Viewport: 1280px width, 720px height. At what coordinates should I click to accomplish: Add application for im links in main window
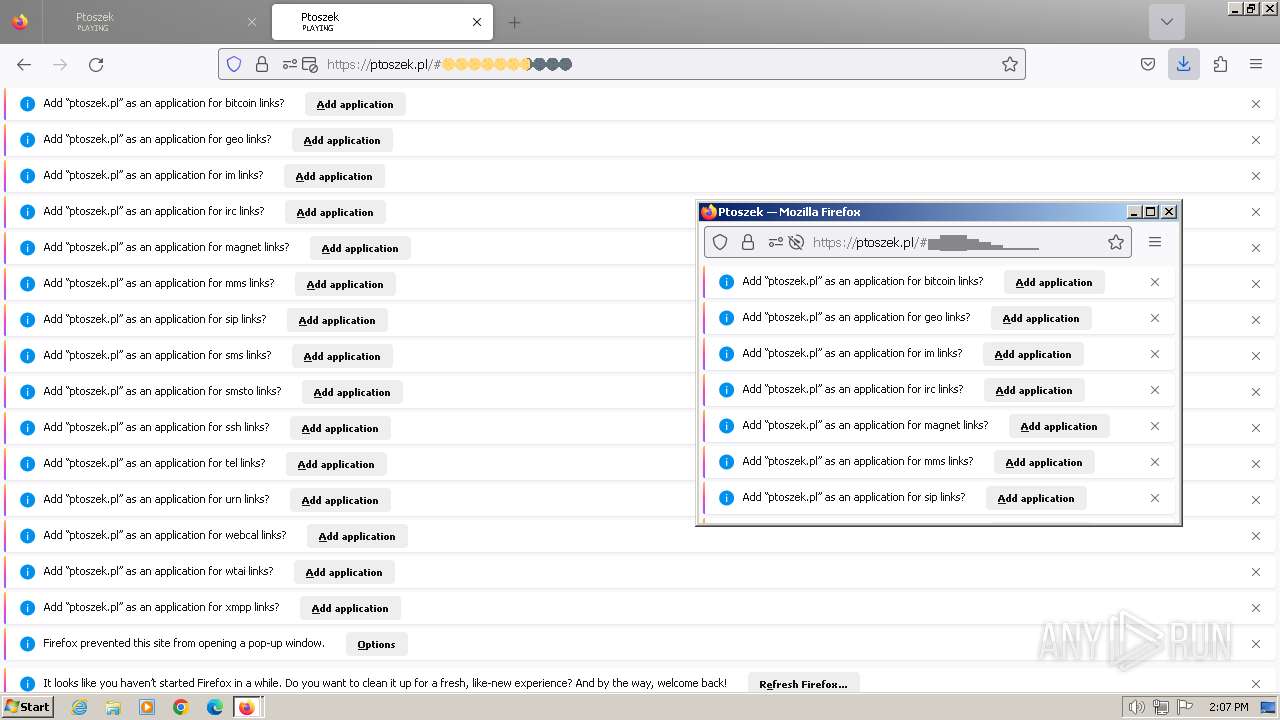point(334,176)
